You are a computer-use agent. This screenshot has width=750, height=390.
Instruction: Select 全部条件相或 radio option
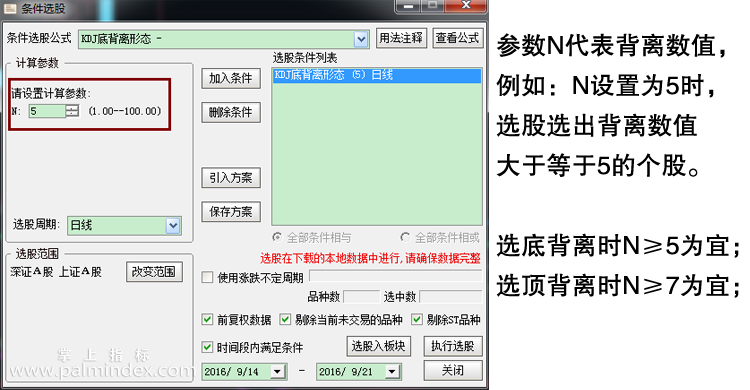point(405,237)
